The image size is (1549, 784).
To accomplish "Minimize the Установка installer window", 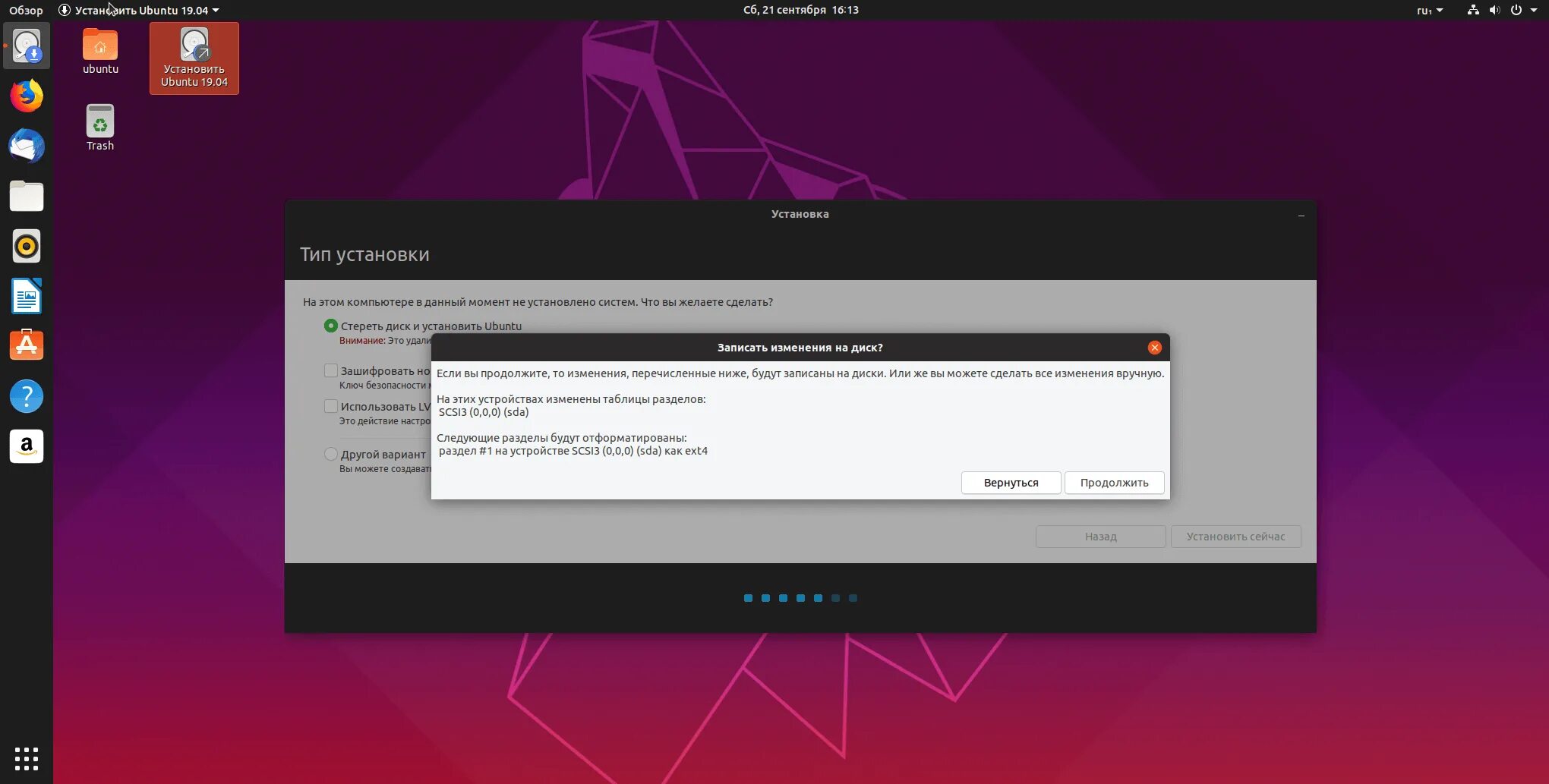I will click(x=1301, y=216).
